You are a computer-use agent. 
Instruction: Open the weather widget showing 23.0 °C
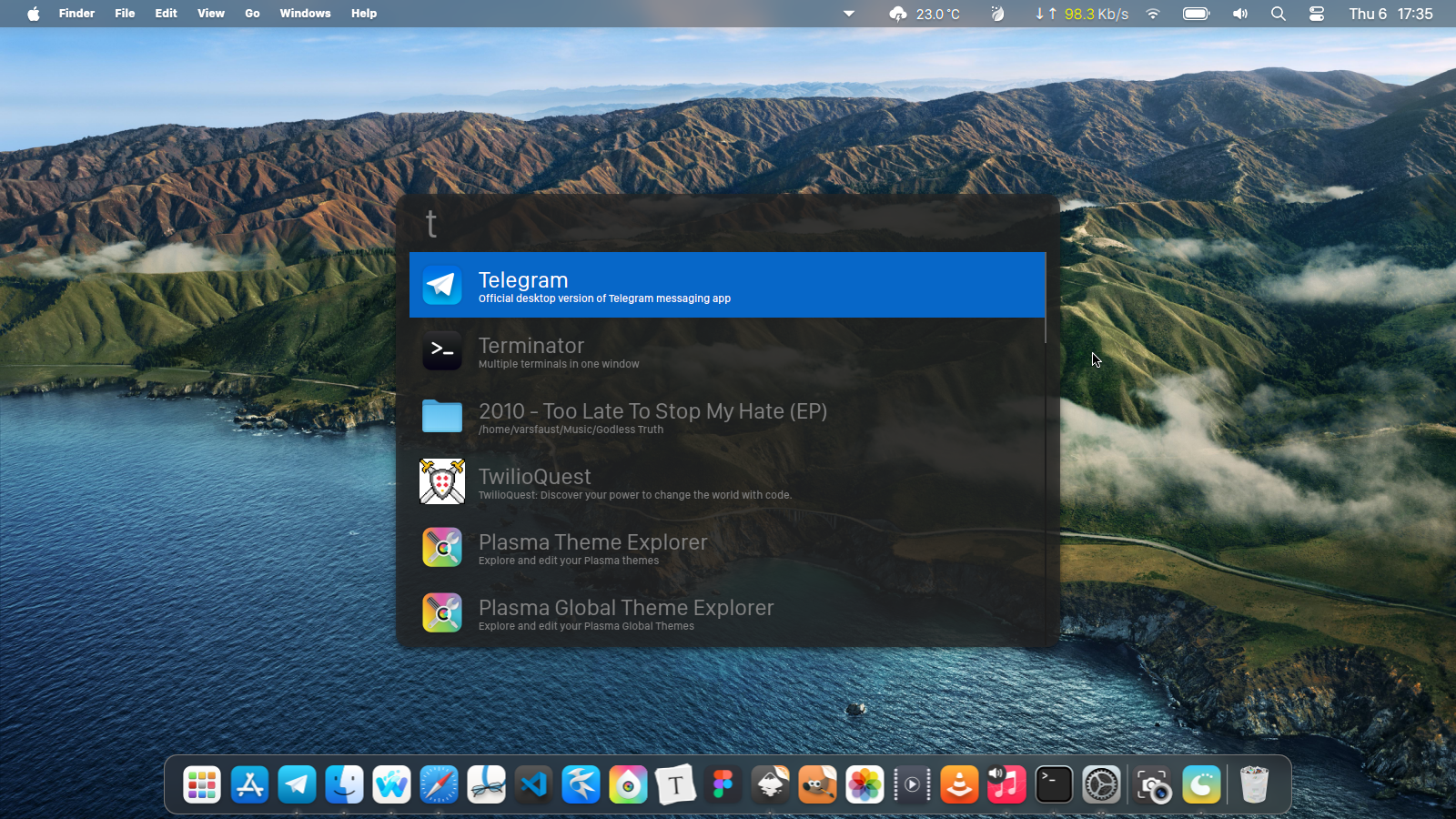pyautogui.click(x=925, y=14)
